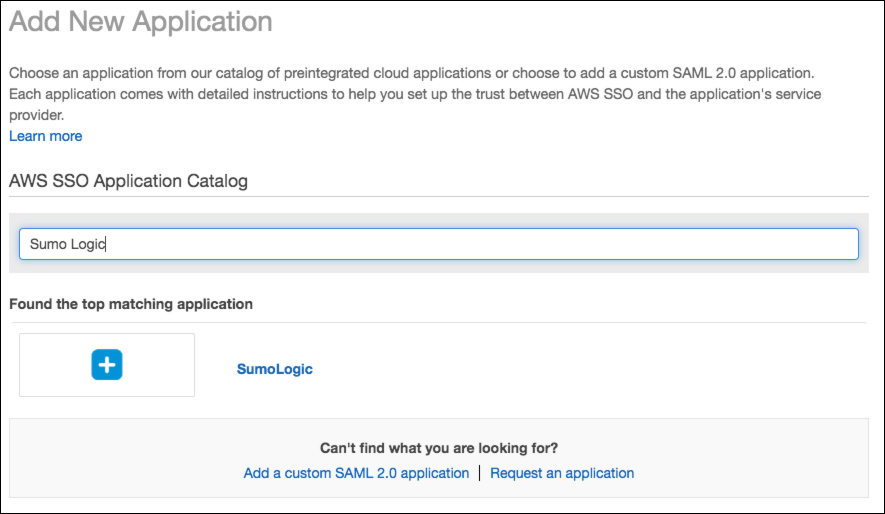Viewport: 885px width, 514px height.
Task: Focus the application catalog search field
Action: pos(438,244)
